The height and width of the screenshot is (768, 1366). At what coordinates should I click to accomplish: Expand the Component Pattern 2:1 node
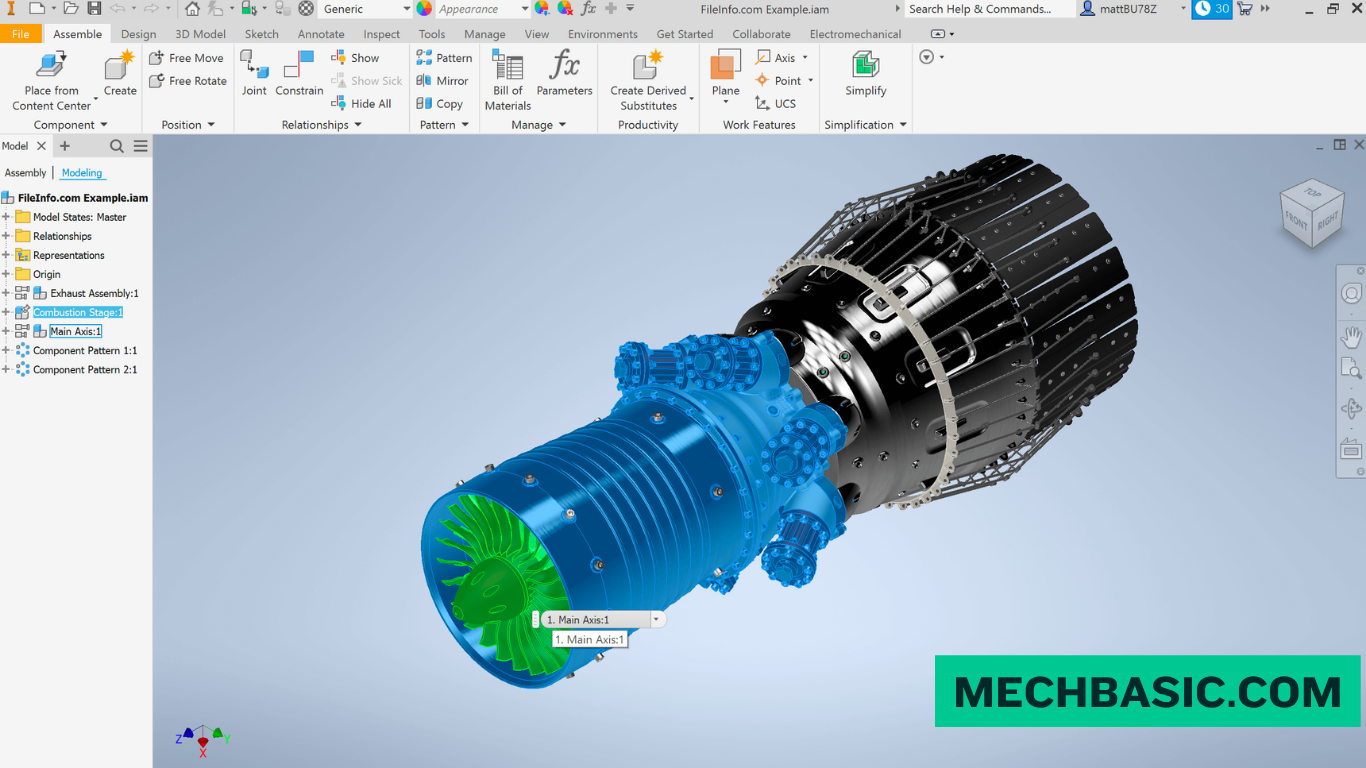point(6,369)
